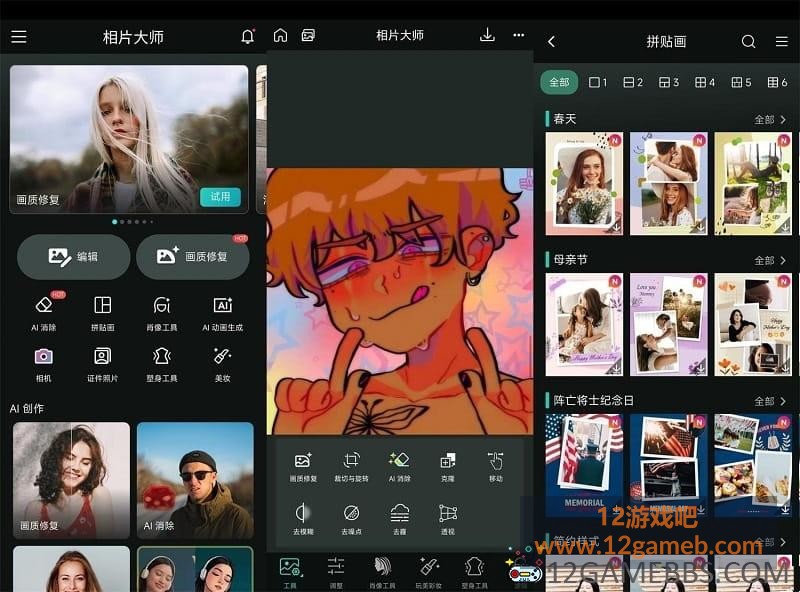The image size is (800, 592).
Task: Filter collages to 4 photo layout
Action: click(x=705, y=82)
